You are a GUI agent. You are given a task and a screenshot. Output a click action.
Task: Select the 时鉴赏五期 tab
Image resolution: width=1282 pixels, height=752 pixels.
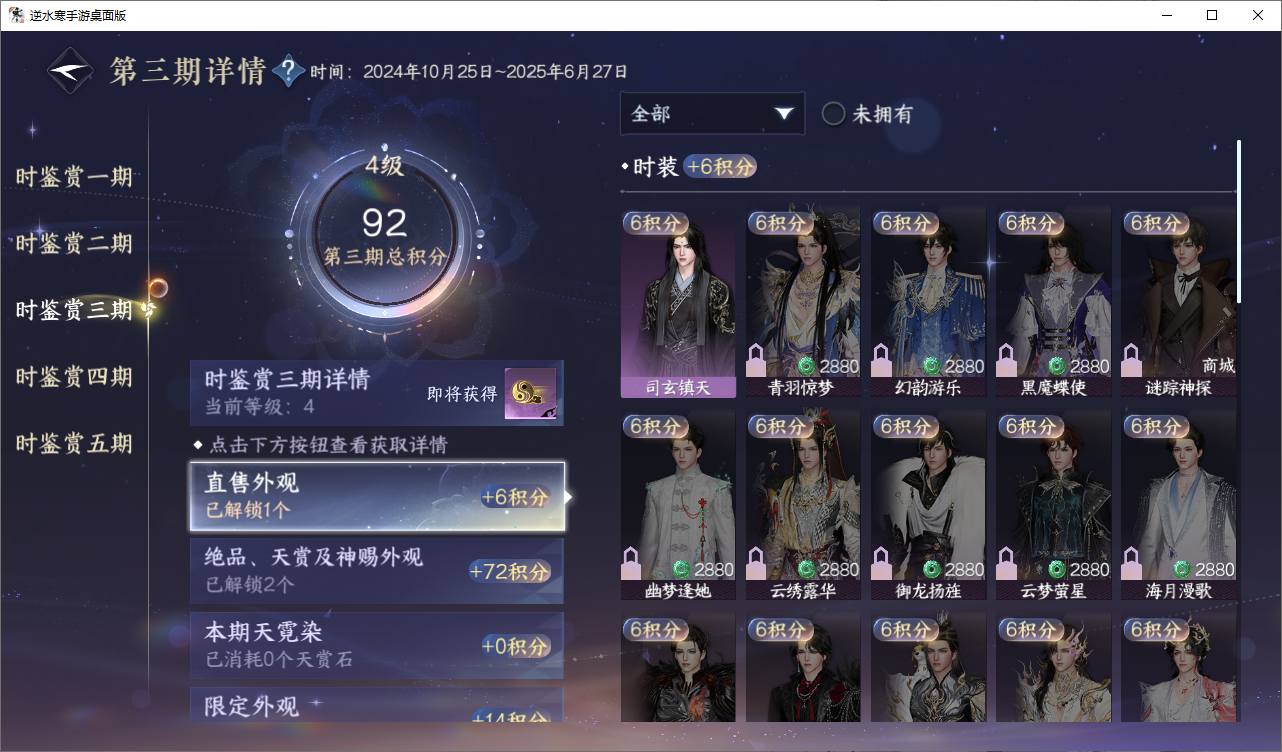tap(74, 443)
